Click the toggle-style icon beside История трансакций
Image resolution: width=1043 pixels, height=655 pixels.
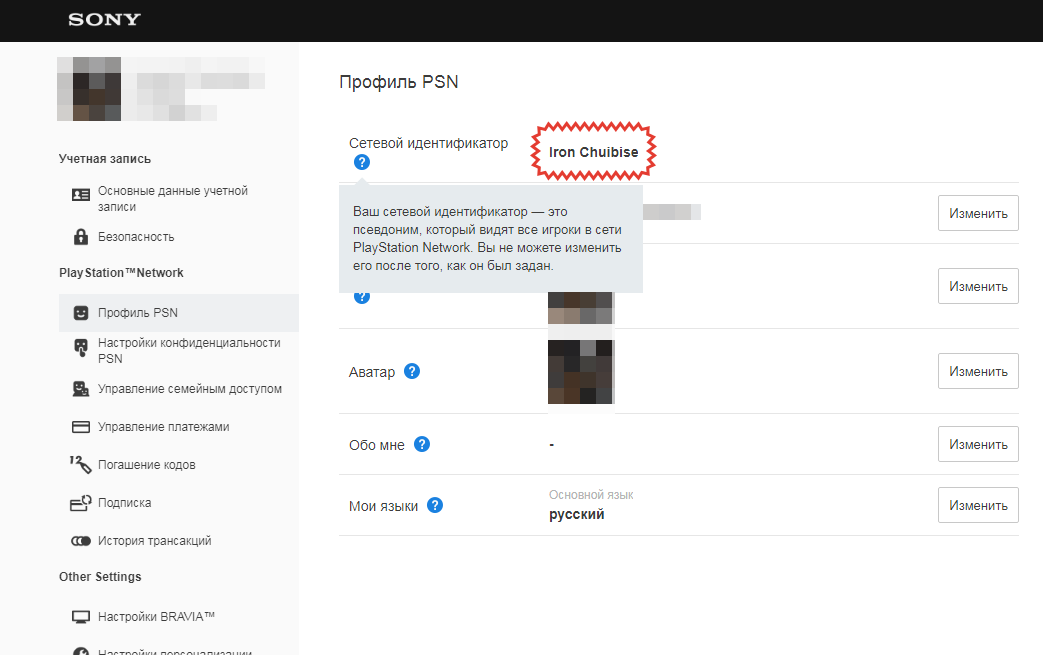point(80,540)
